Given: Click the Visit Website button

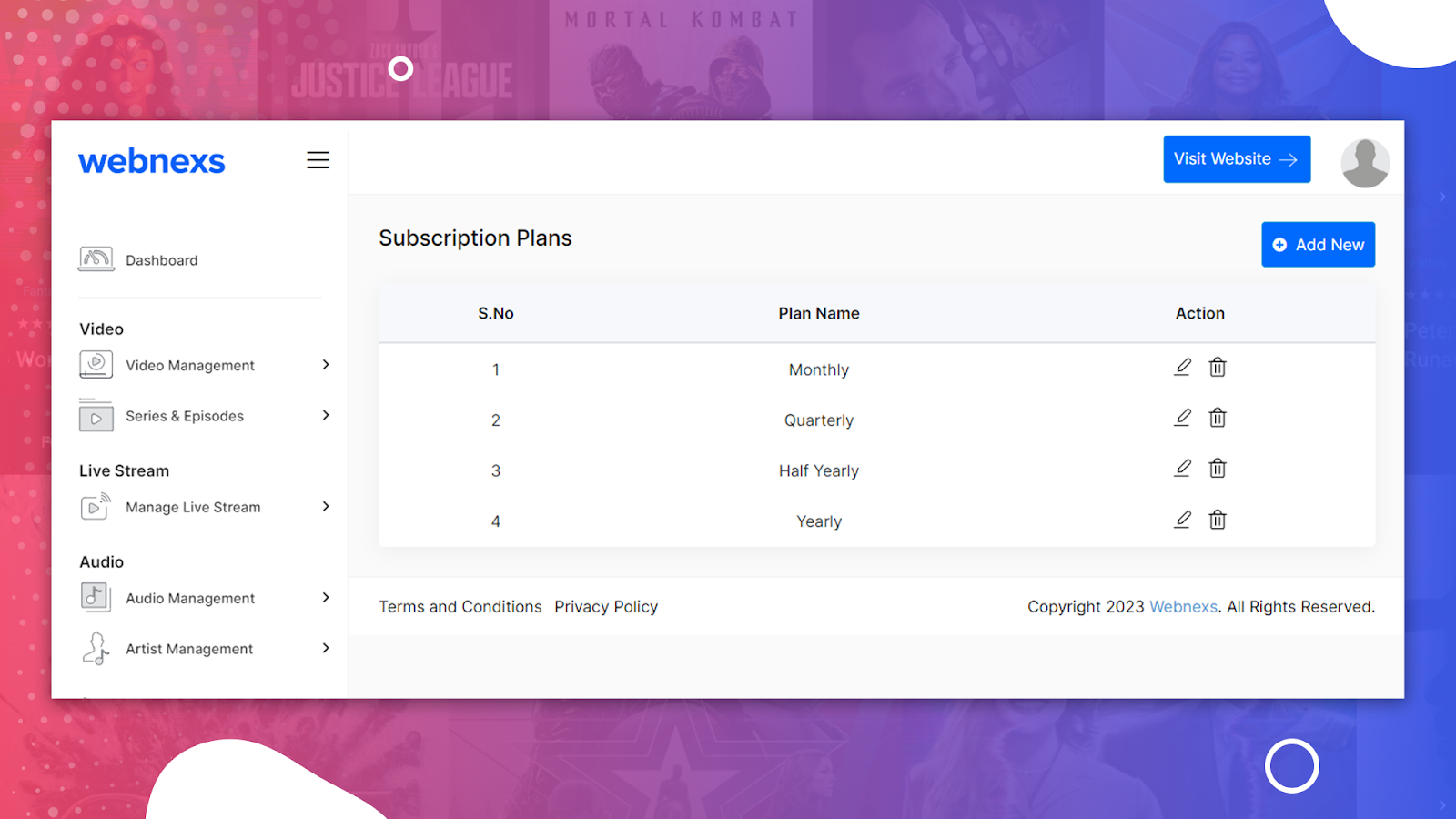Looking at the screenshot, I should [1237, 159].
